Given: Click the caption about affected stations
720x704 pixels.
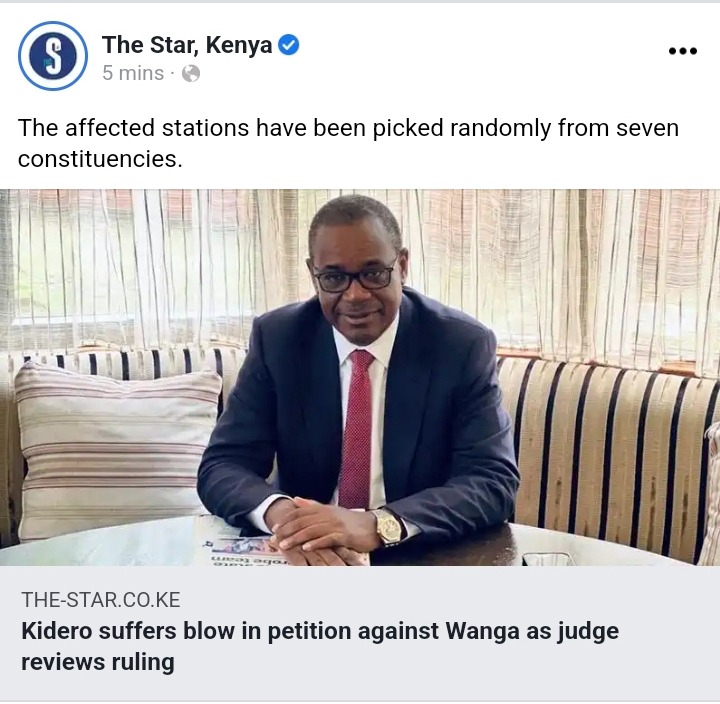Looking at the screenshot, I should click(x=348, y=143).
